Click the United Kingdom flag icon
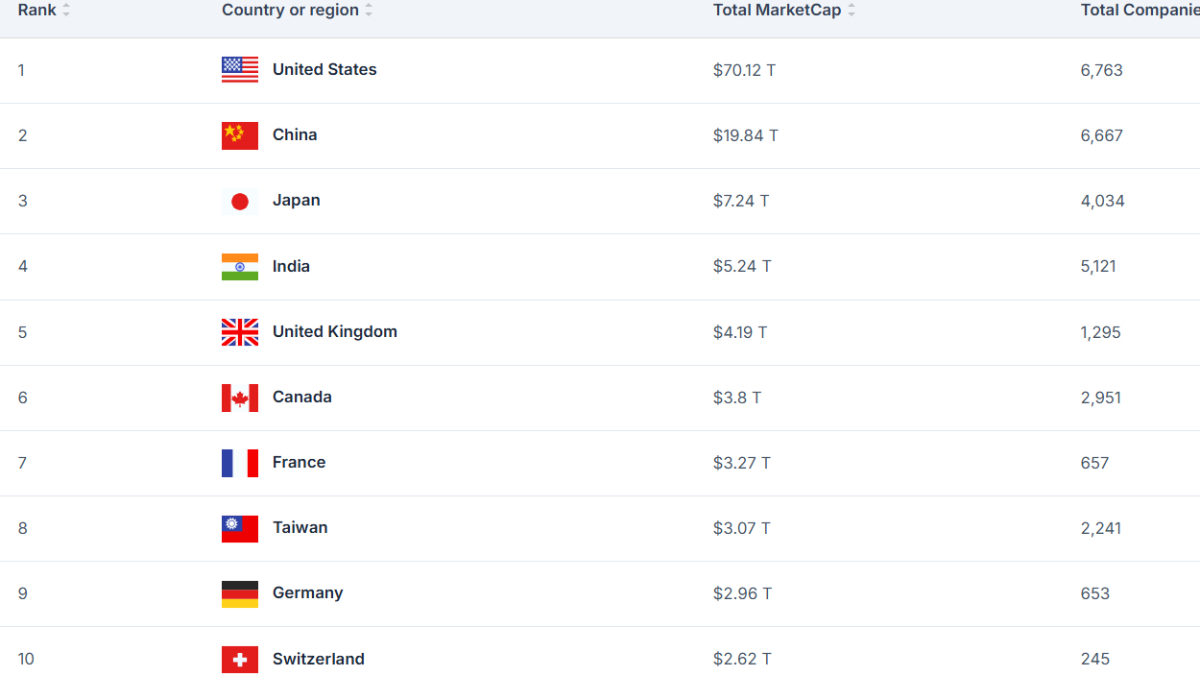The image size is (1200, 676). (x=240, y=332)
